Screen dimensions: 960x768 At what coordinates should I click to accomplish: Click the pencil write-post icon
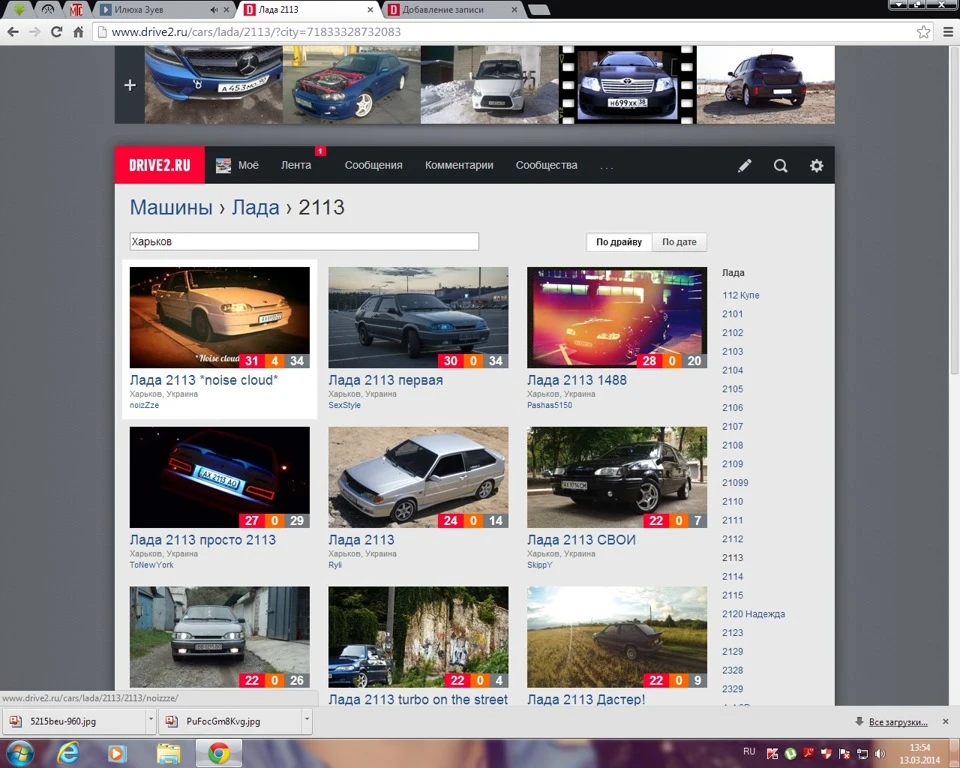pyautogui.click(x=744, y=165)
